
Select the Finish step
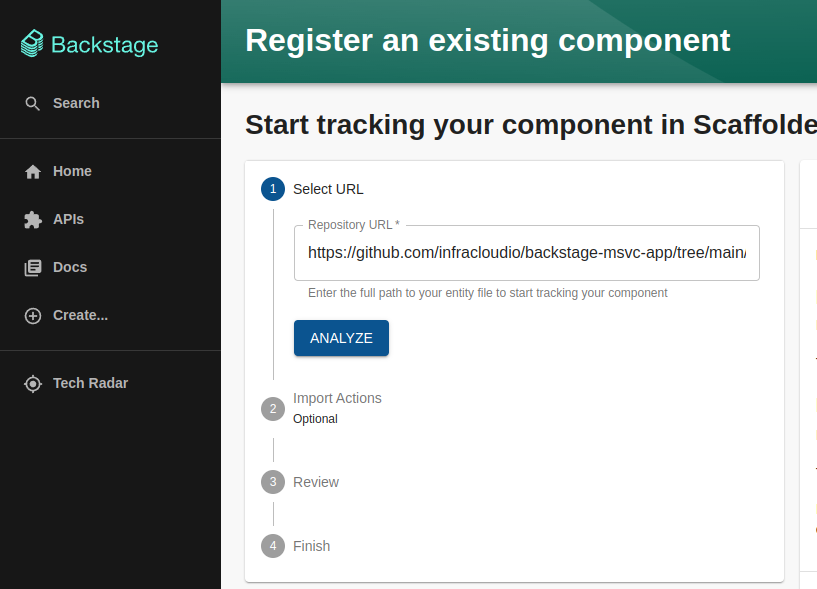point(311,546)
